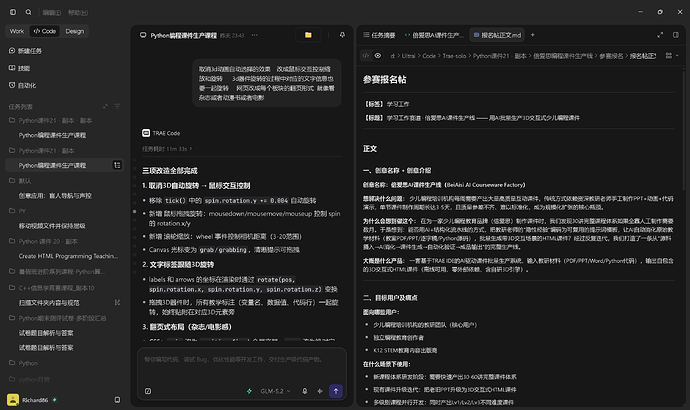The width and height of the screenshot is (690, 410).
Task: Switch to Design mode
Action: pyautogui.click(x=74, y=31)
